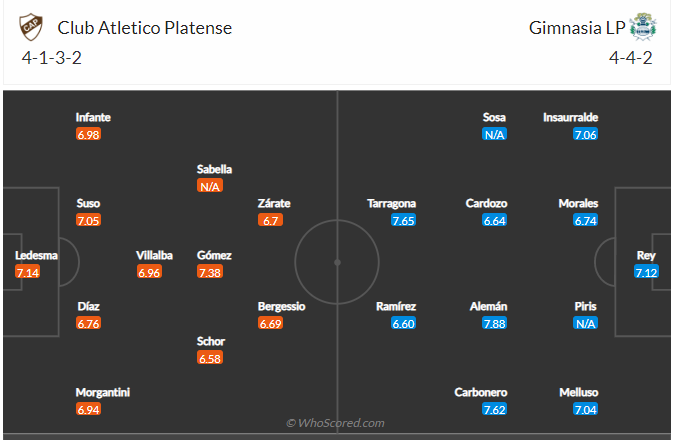Click the WhoScored.com watermark
The height and width of the screenshot is (440, 673).
[334, 424]
